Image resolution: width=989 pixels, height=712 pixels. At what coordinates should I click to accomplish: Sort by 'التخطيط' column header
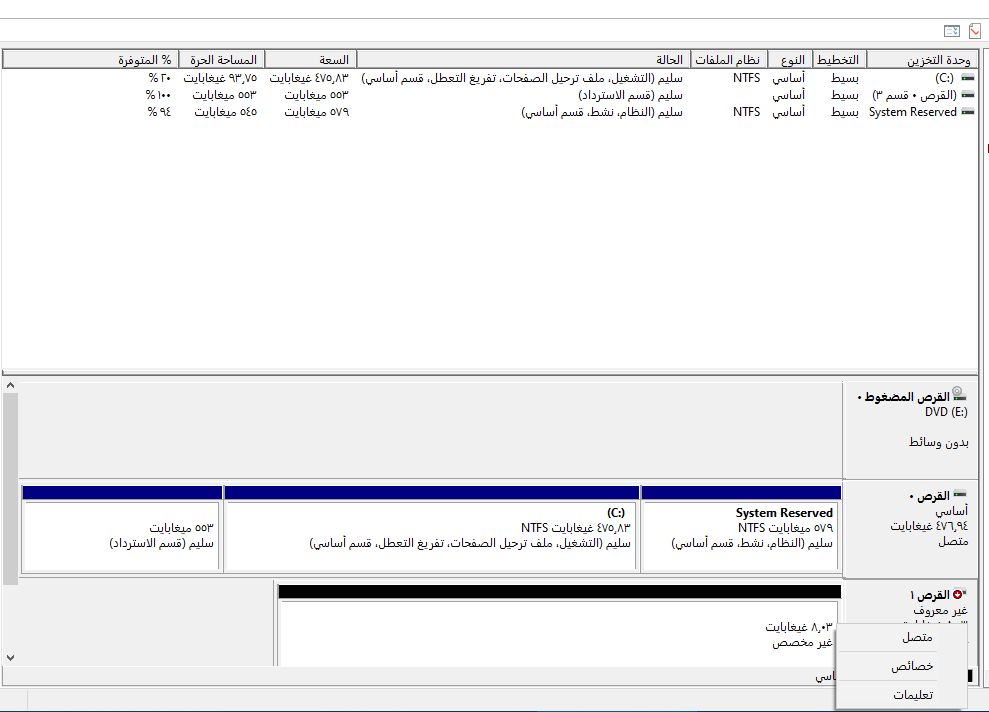tap(839, 59)
